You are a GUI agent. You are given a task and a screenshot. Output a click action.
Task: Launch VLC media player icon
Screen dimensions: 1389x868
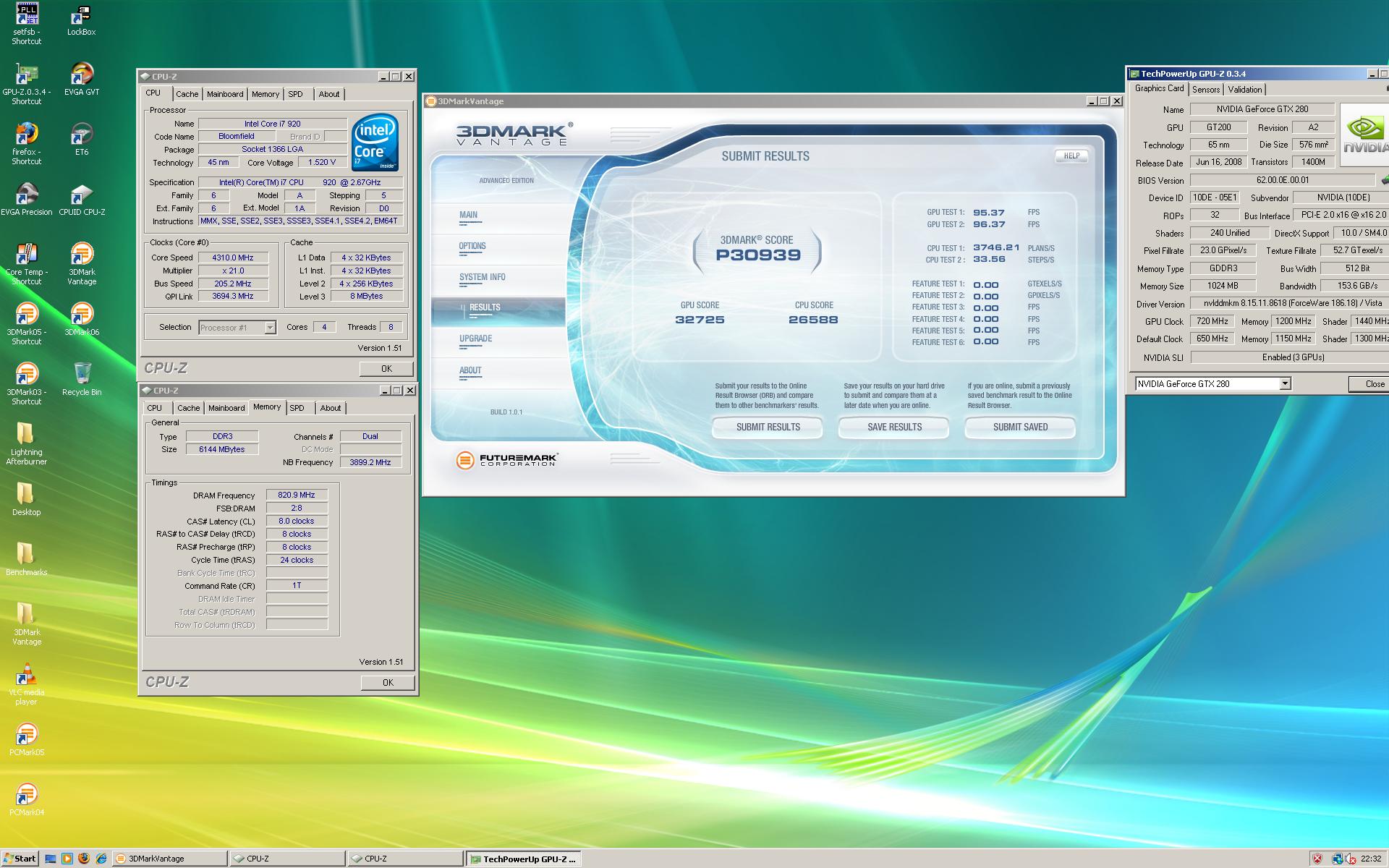(x=27, y=684)
